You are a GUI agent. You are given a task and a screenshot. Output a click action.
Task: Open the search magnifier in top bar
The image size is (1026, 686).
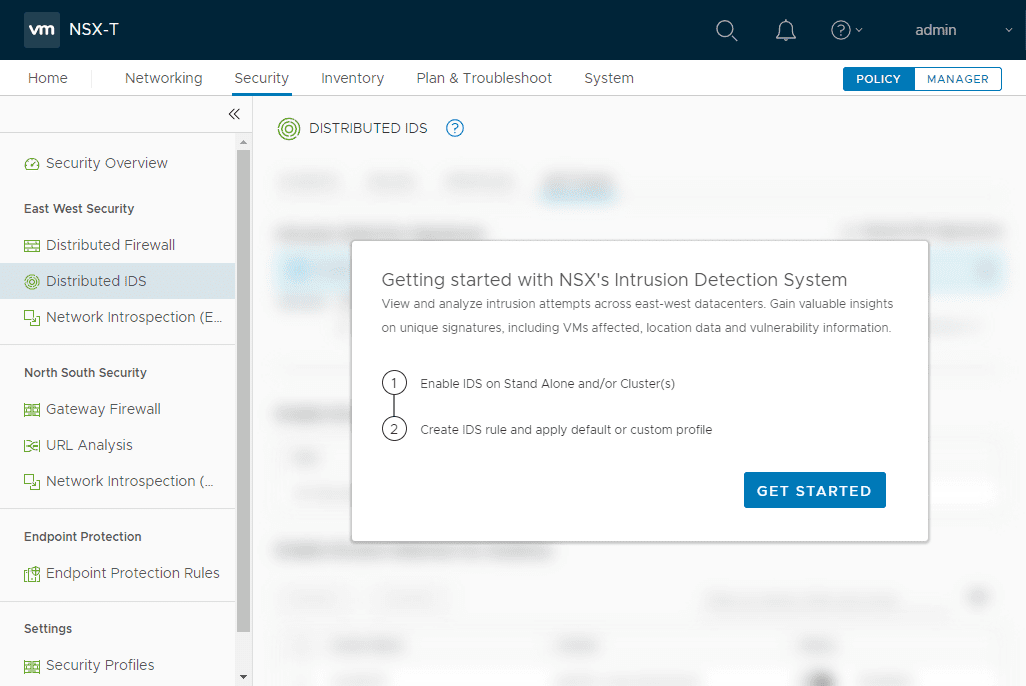pyautogui.click(x=726, y=30)
